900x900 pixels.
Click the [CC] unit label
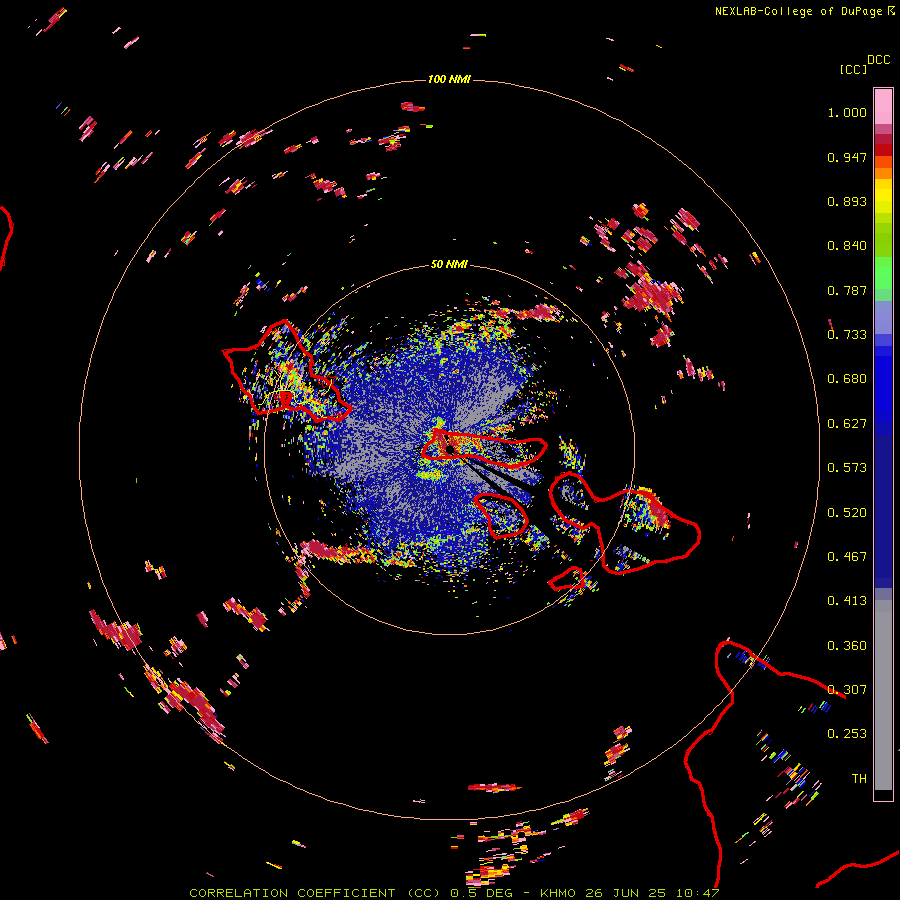(853, 69)
